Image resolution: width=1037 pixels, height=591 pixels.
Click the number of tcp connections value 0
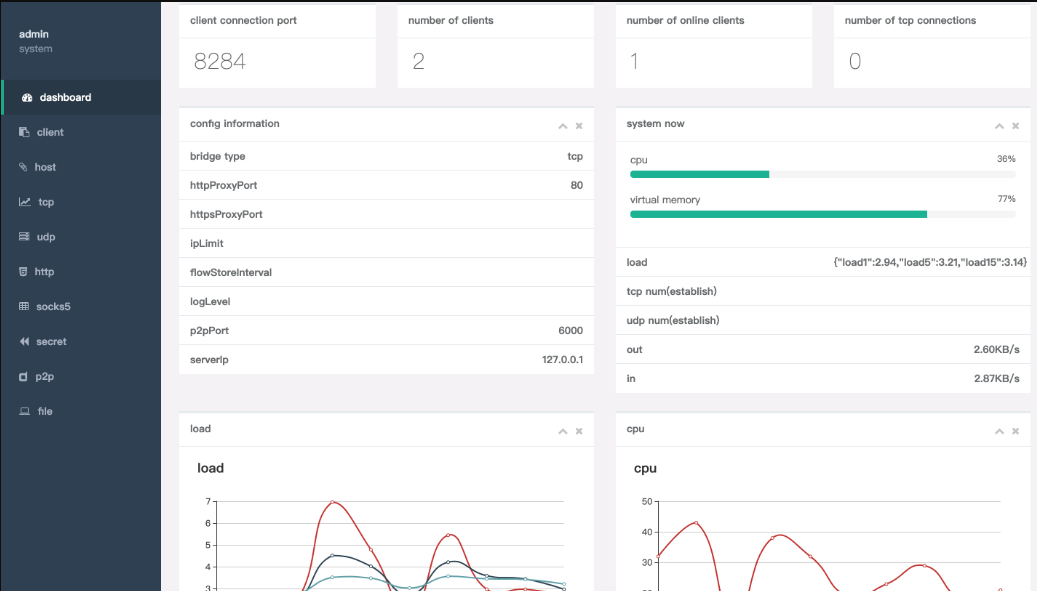tap(854, 61)
